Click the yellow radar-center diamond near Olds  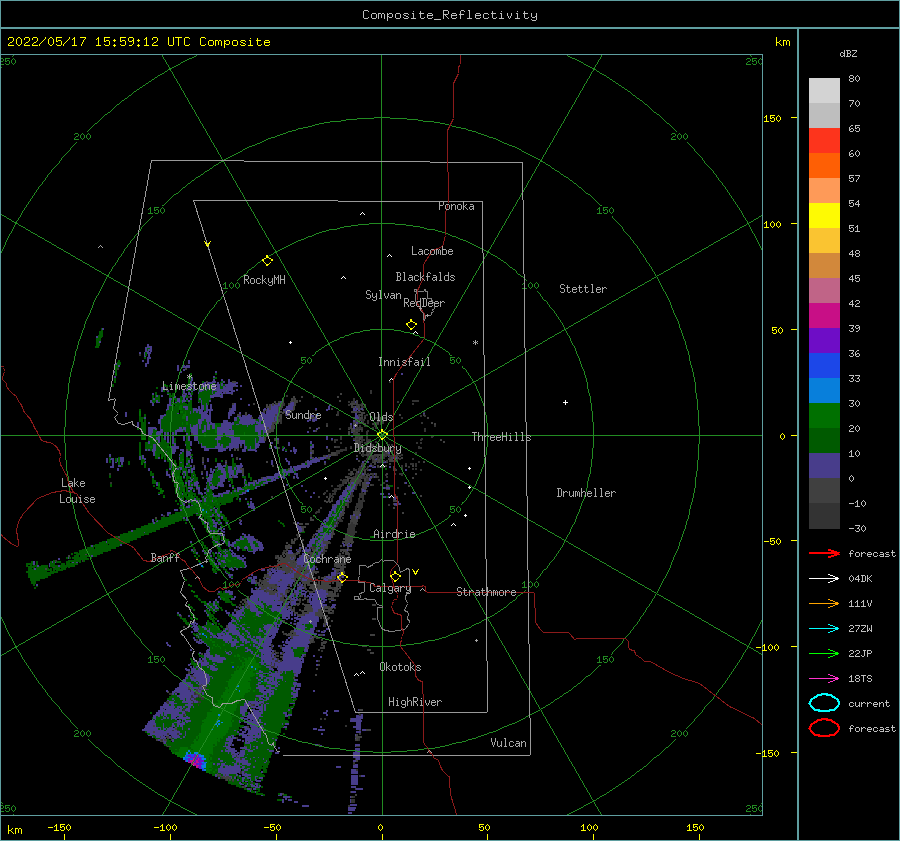382,435
